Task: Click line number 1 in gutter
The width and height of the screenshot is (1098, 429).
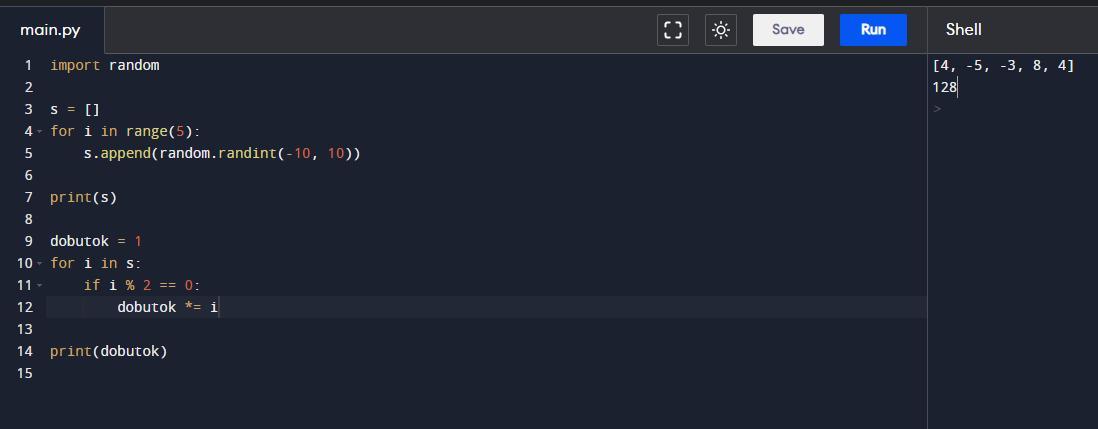Action: (x=28, y=66)
